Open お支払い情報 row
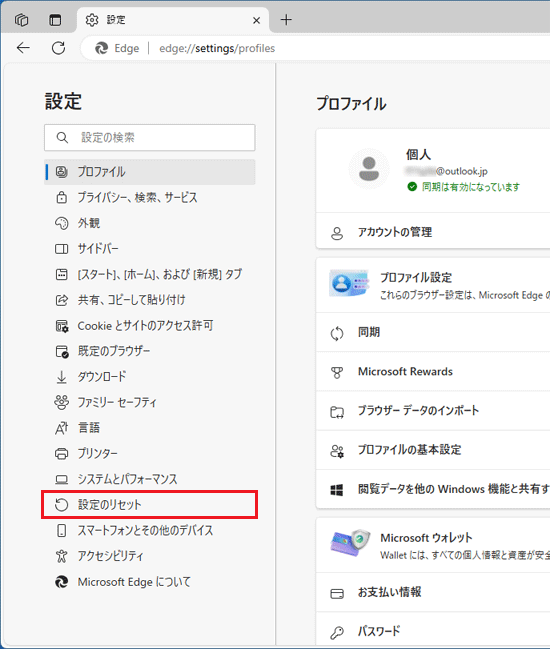Image resolution: width=550 pixels, height=649 pixels. [433, 592]
